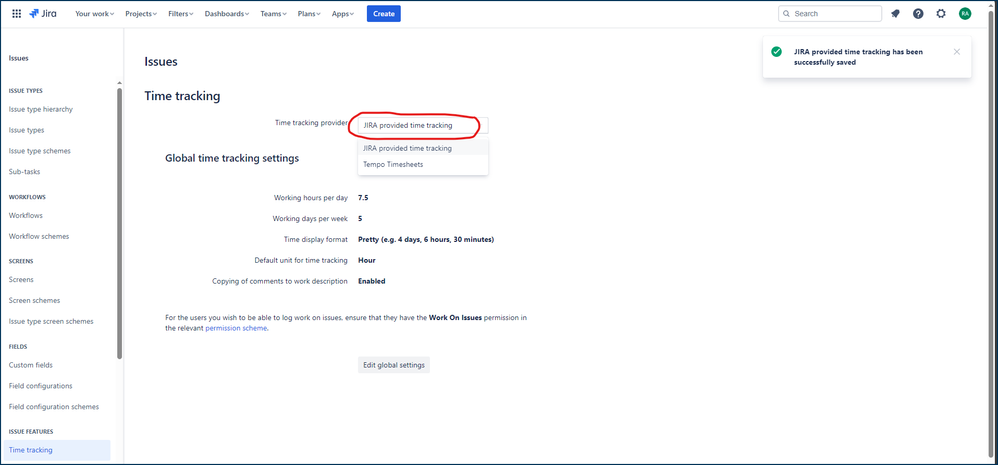Screen dimensions: 998x465
Task: Open the RA user avatar menu
Action: [965, 13]
